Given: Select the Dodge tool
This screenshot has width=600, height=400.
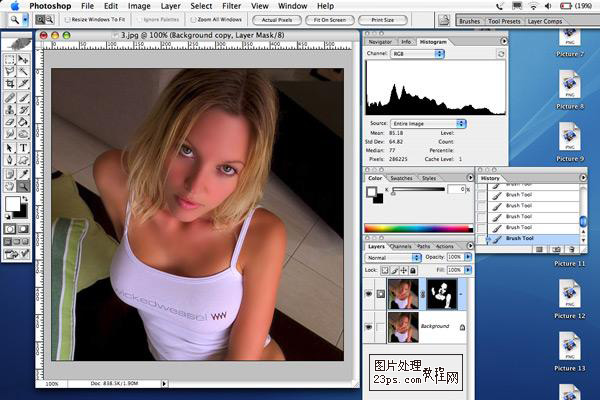Looking at the screenshot, I should [x=23, y=134].
